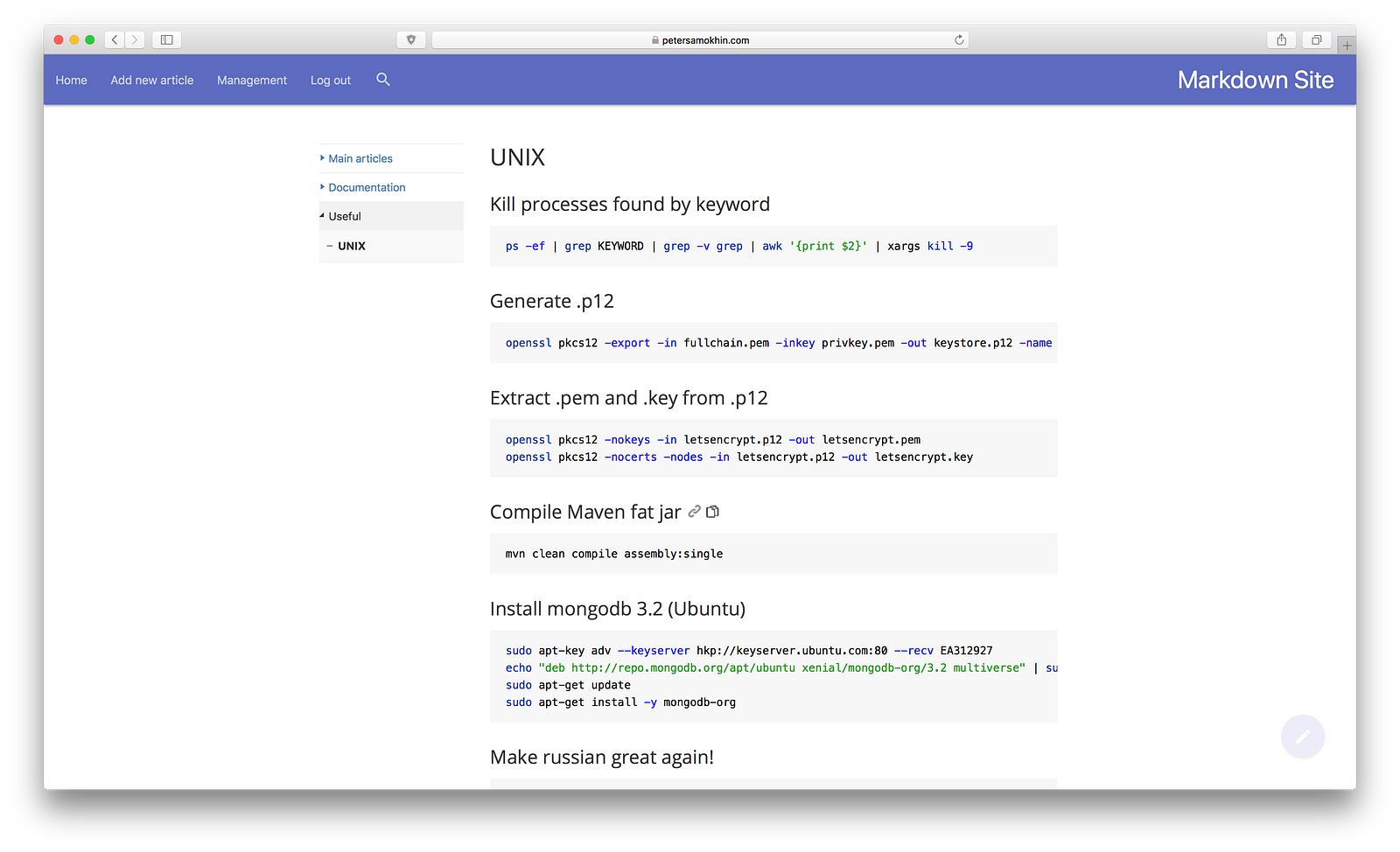Screen dimensions: 1400x852
Task: Click the privacy shield icon
Action: click(411, 39)
